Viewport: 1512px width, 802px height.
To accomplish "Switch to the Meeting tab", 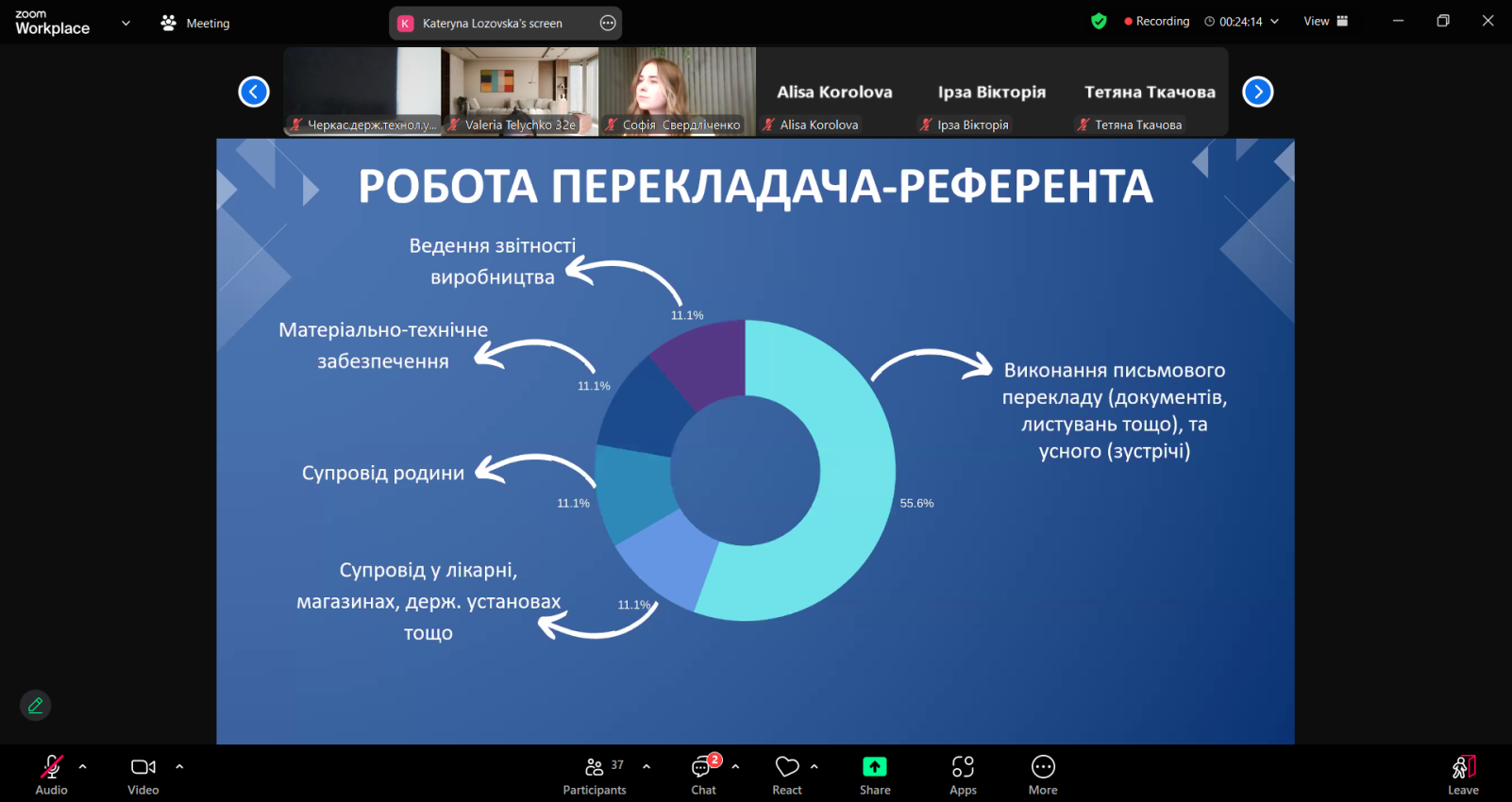I will 196,23.
